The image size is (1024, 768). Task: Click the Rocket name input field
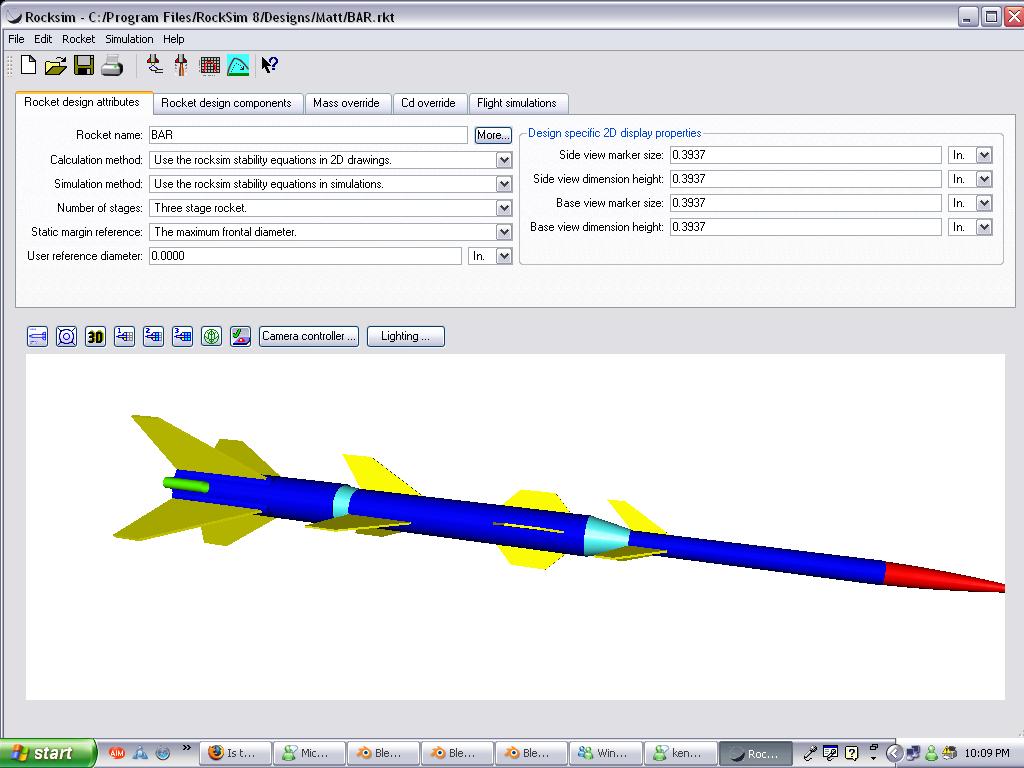(x=308, y=135)
